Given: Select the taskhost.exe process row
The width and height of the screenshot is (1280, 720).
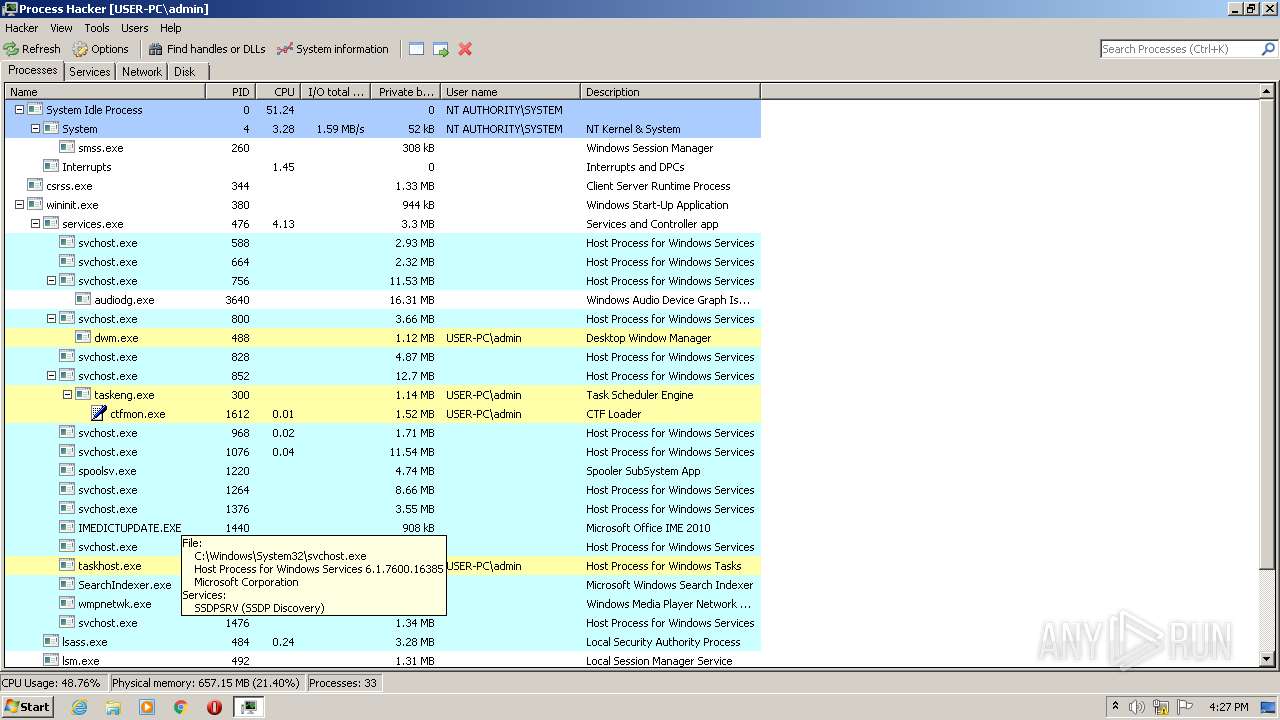Looking at the screenshot, I should 383,566.
